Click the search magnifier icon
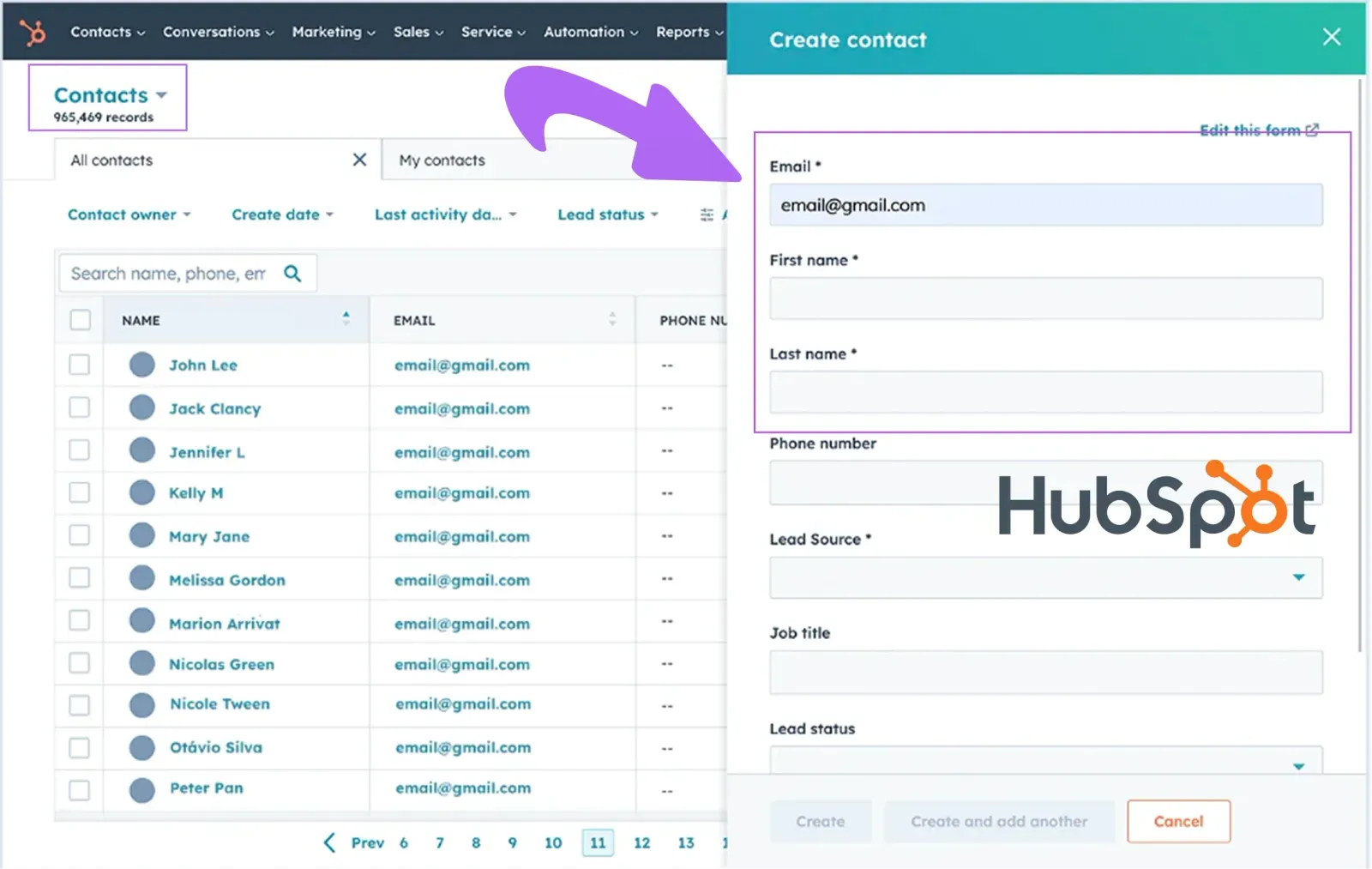The width and height of the screenshot is (1372, 869). coord(292,274)
